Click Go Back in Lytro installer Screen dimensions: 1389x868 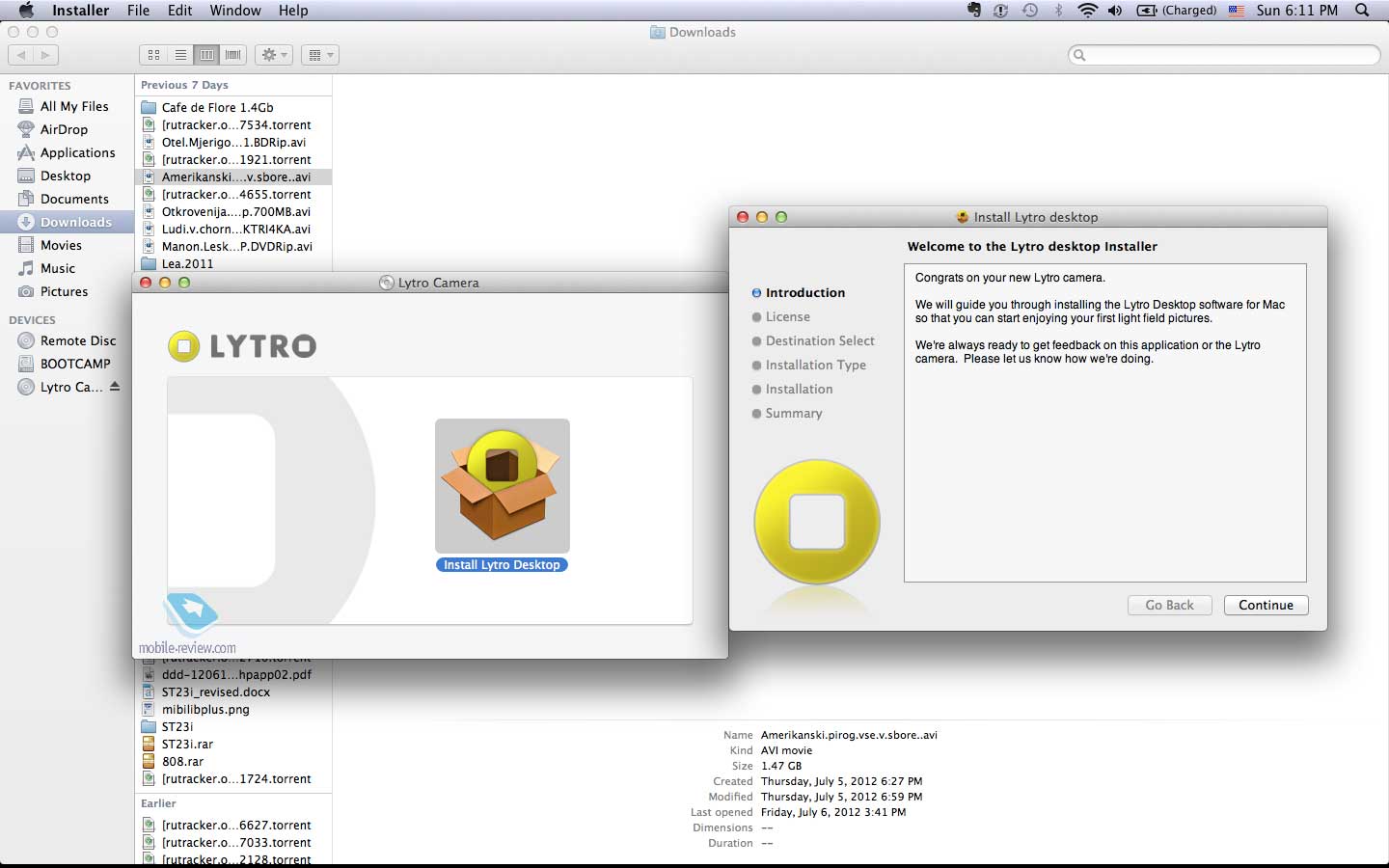coord(1169,605)
